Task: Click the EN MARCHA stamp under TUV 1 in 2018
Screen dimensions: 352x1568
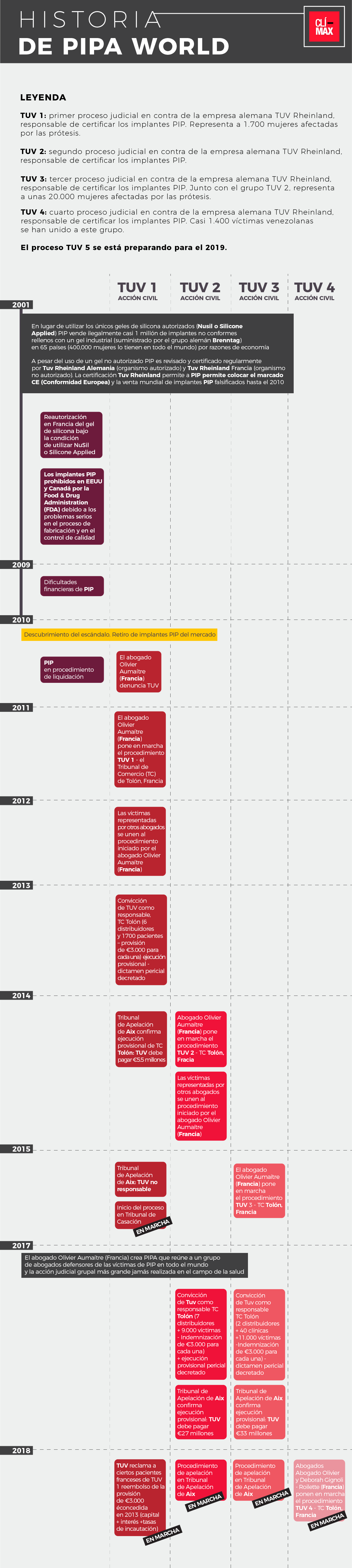Action: coord(163,1536)
